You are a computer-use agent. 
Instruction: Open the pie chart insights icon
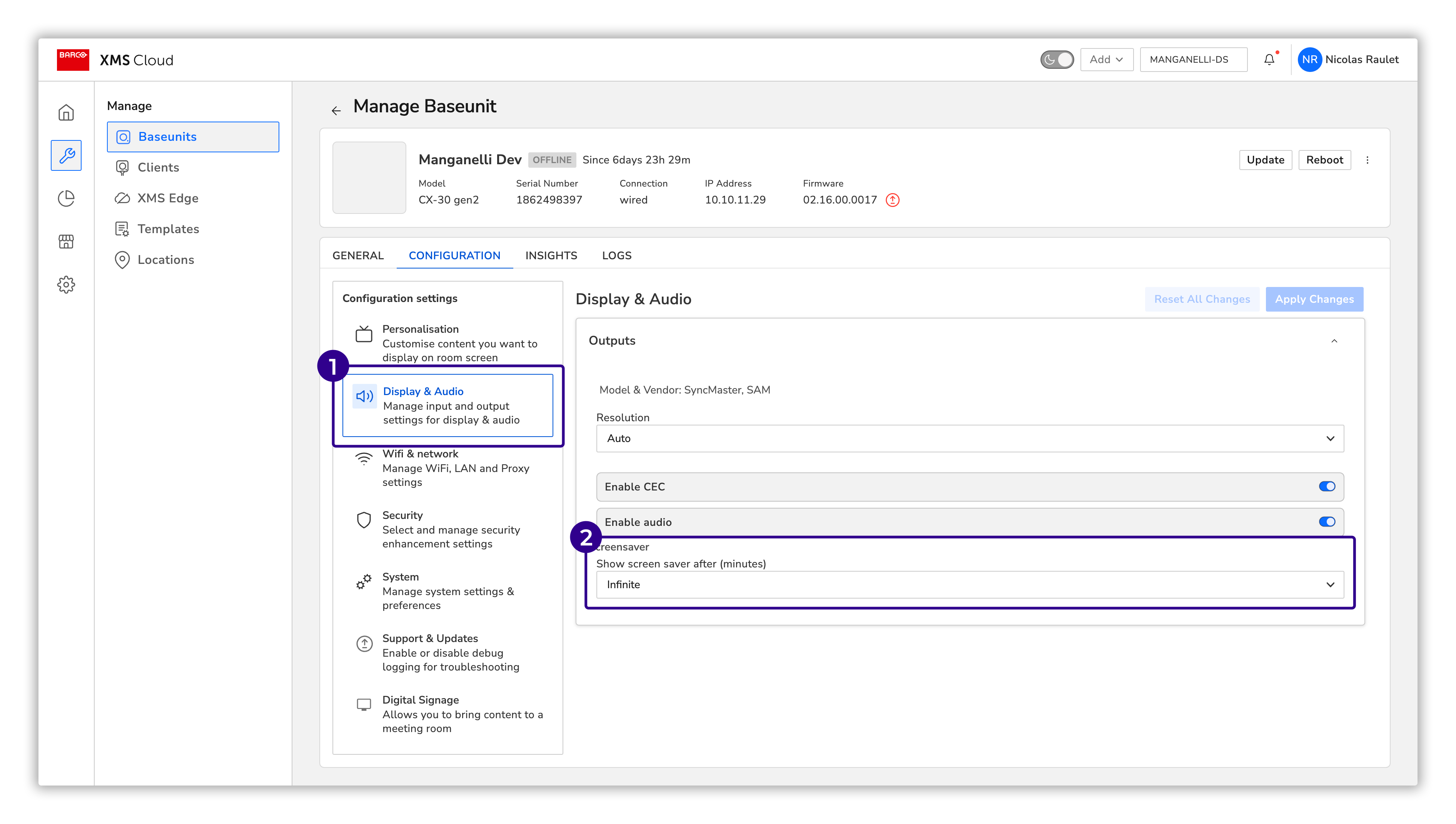click(66, 198)
